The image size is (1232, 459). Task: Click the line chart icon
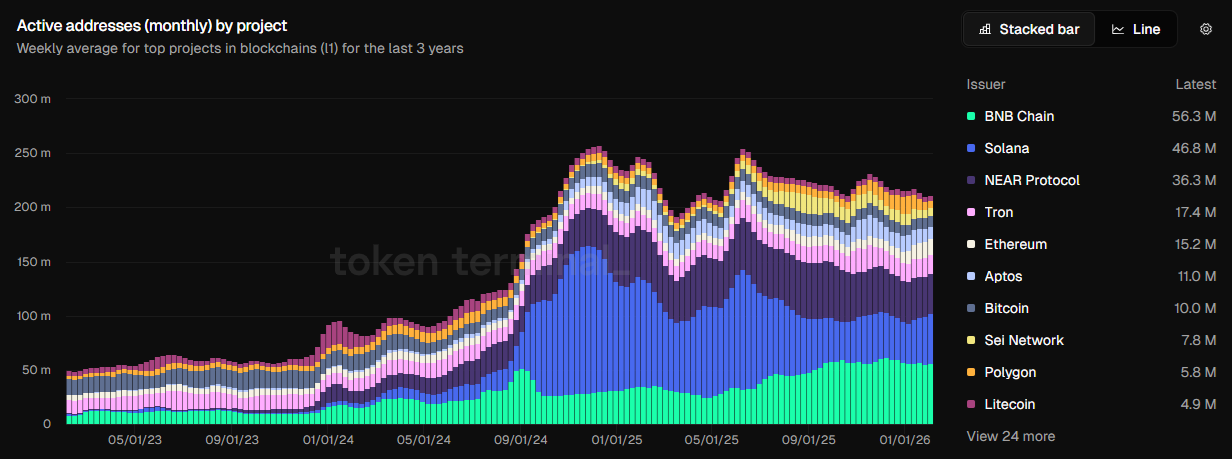[1118, 29]
